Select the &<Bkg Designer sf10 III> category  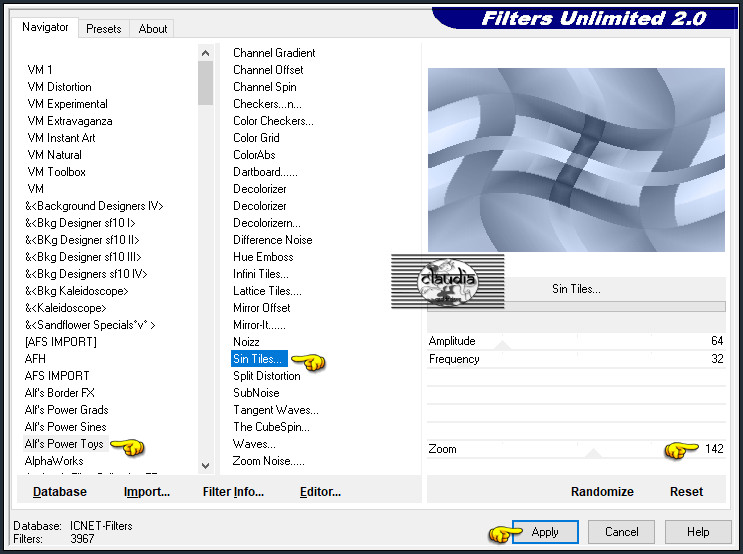(x=83, y=257)
